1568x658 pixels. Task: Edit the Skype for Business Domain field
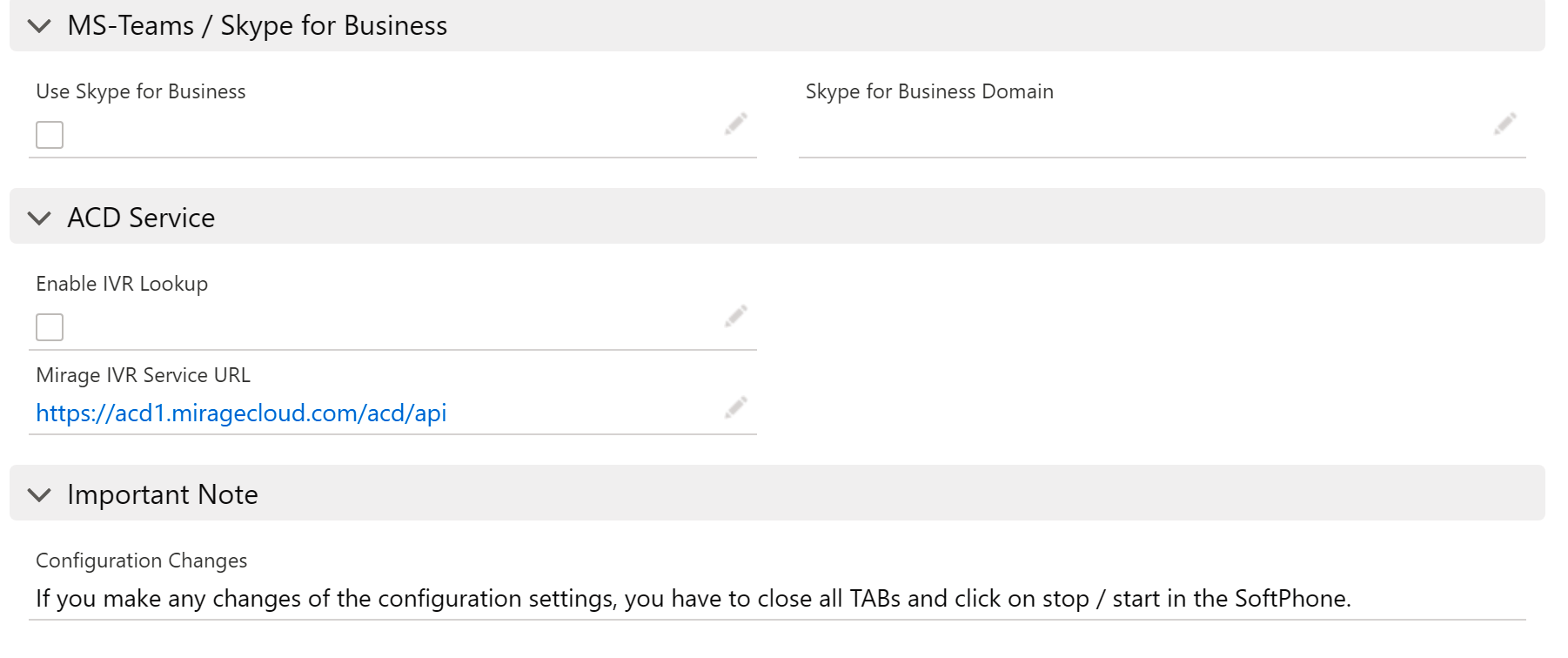point(1505,124)
